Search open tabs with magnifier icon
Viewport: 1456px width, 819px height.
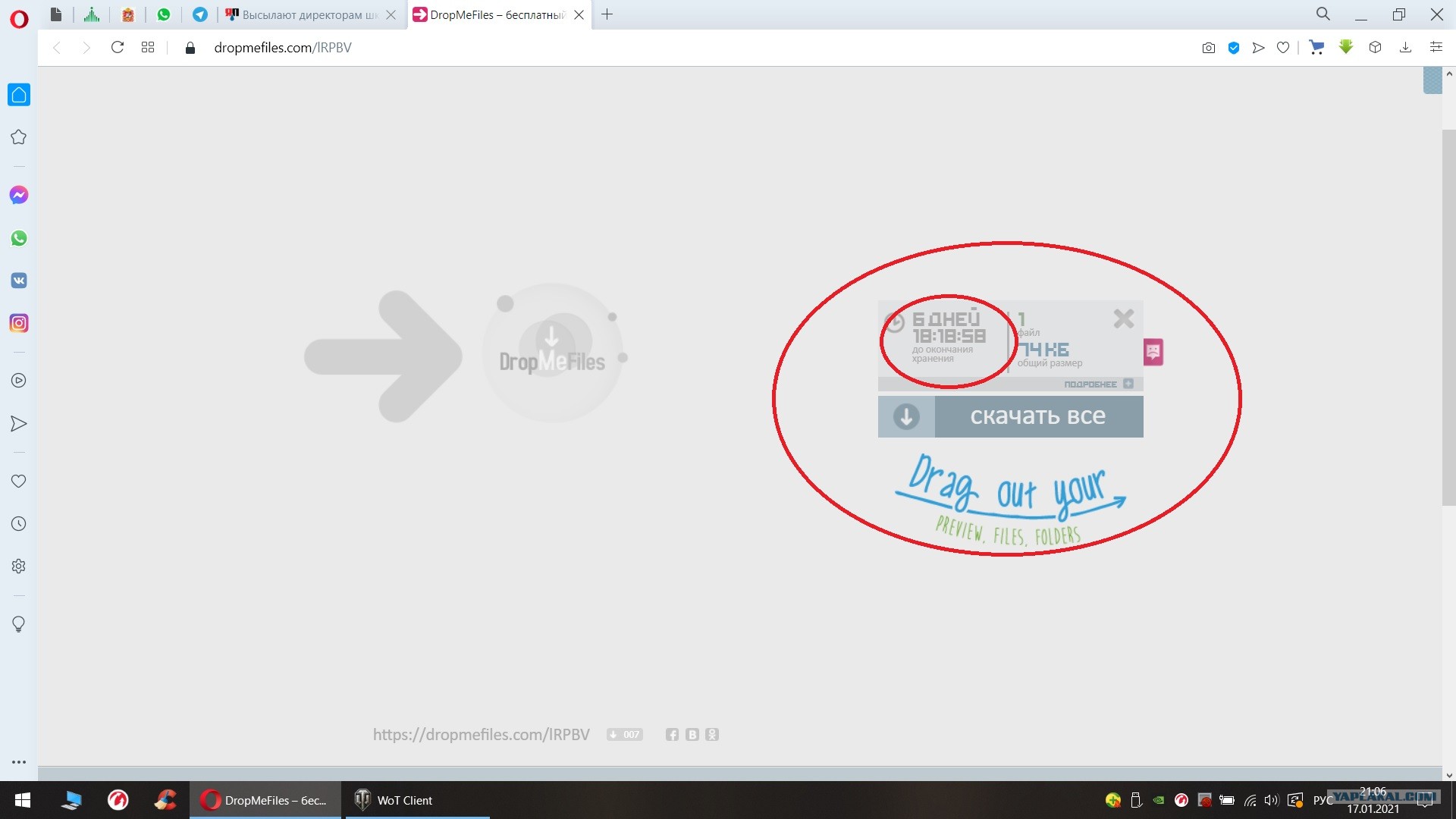1323,14
